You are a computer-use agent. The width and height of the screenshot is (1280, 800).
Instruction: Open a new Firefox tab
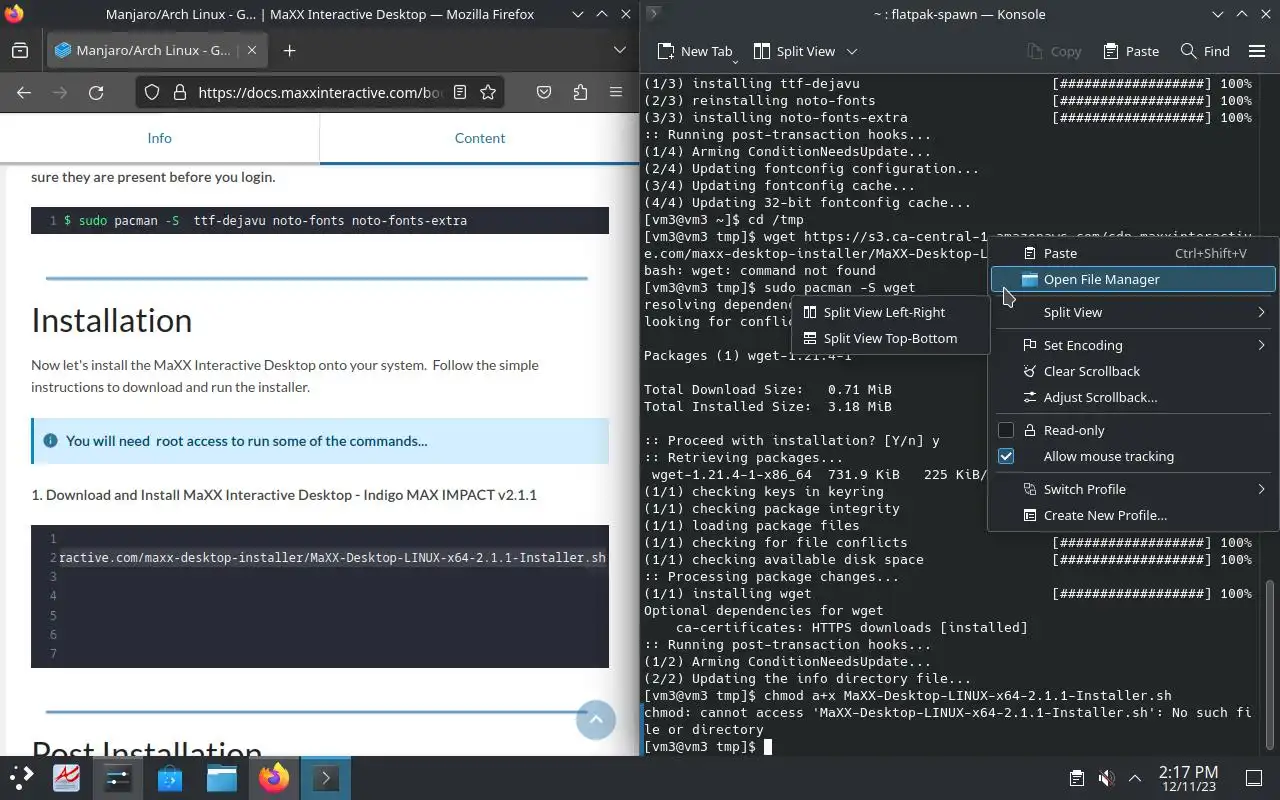(289, 50)
